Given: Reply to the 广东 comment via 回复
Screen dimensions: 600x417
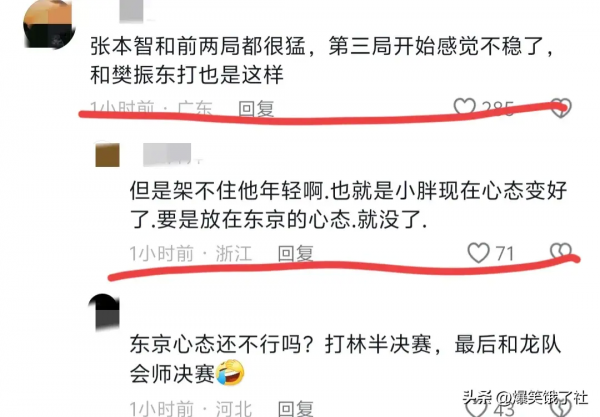Looking at the screenshot, I should click(x=256, y=109).
